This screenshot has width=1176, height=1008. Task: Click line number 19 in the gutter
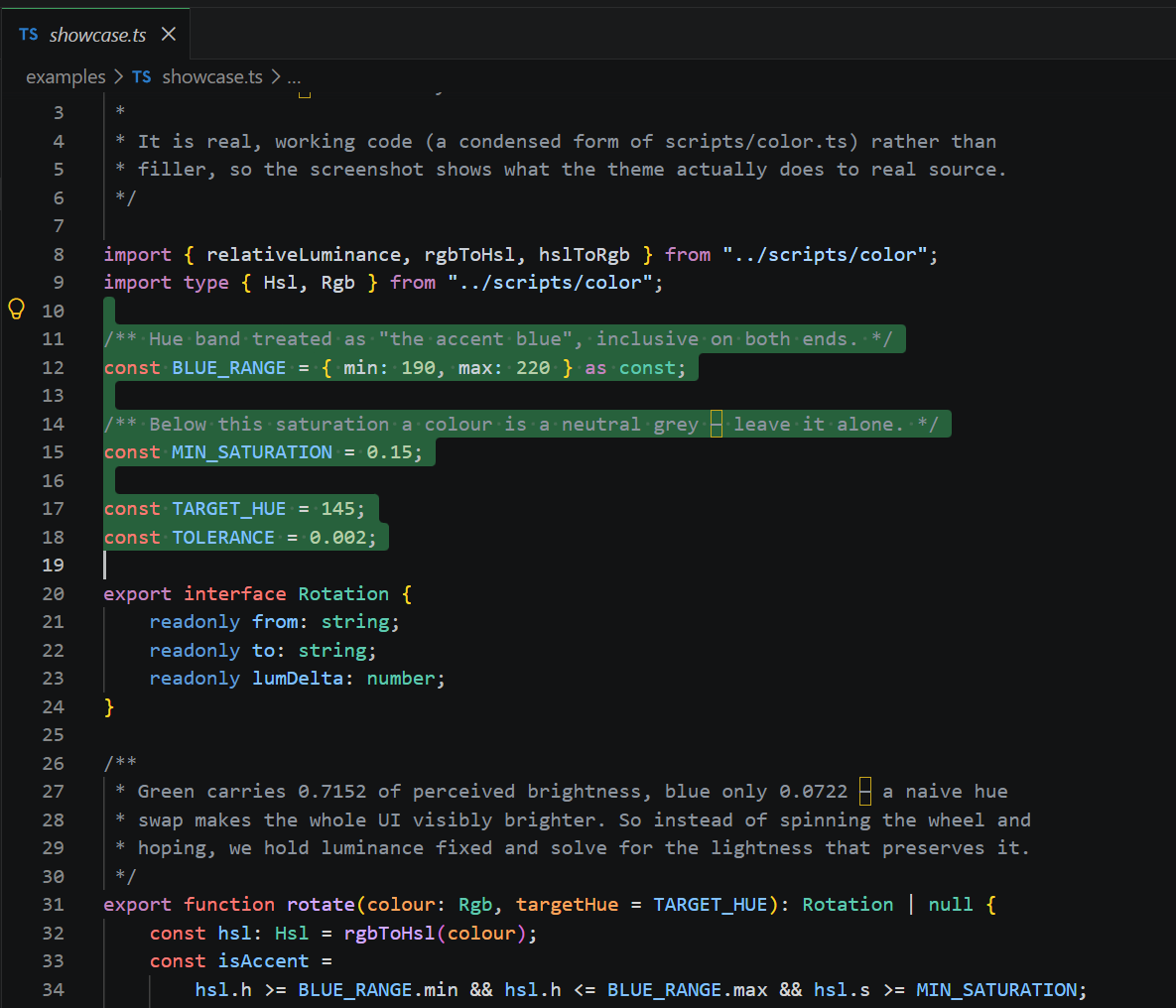[54, 566]
